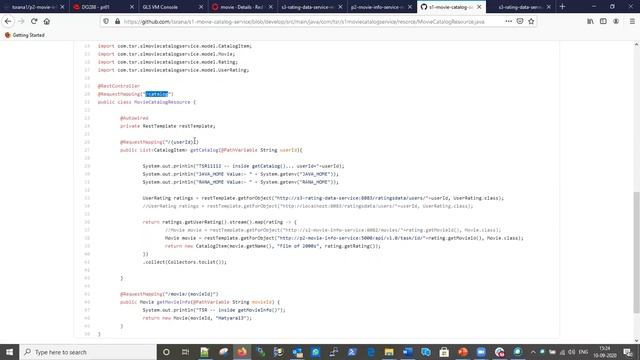
Task: Open the notifications action center
Action: pos(628,352)
